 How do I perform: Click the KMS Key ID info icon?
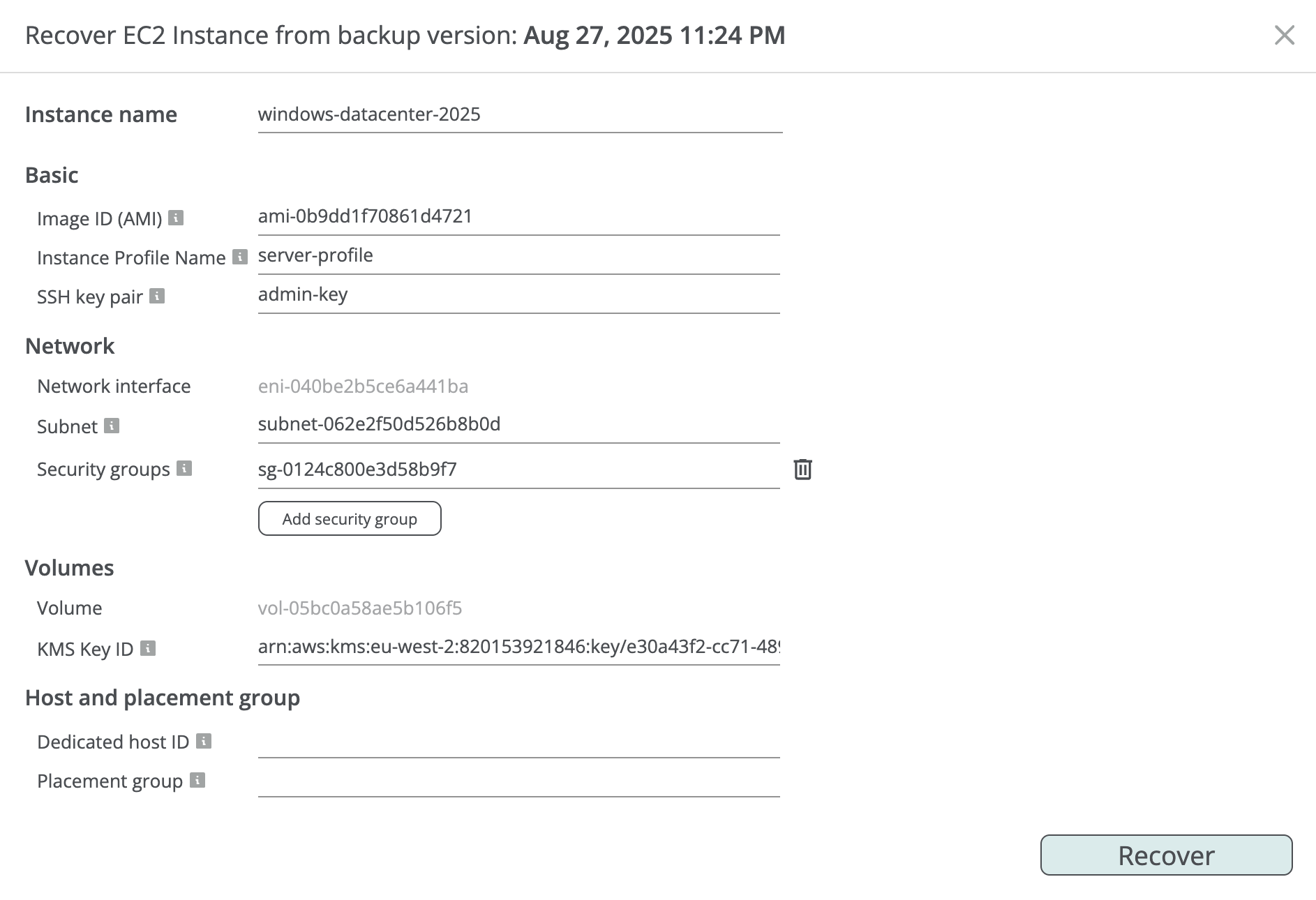click(x=148, y=648)
